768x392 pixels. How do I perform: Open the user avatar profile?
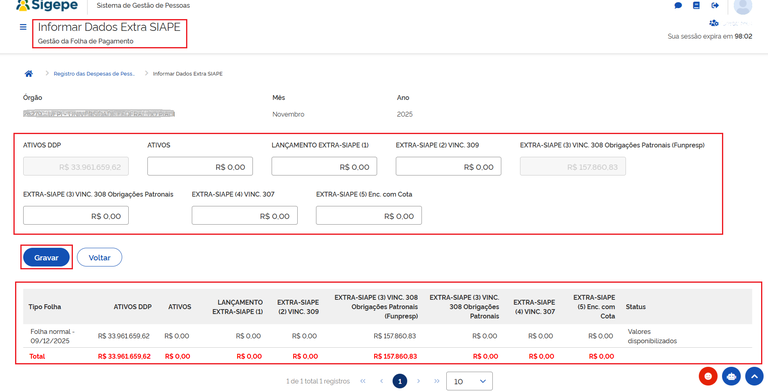(x=743, y=6)
